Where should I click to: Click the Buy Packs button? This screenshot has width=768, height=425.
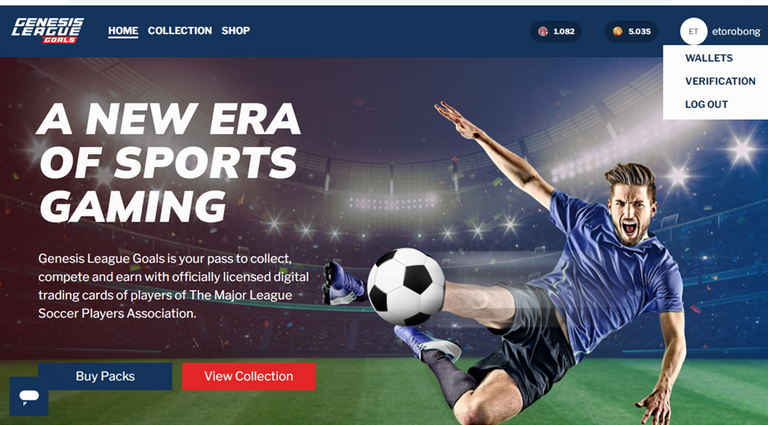coord(105,376)
